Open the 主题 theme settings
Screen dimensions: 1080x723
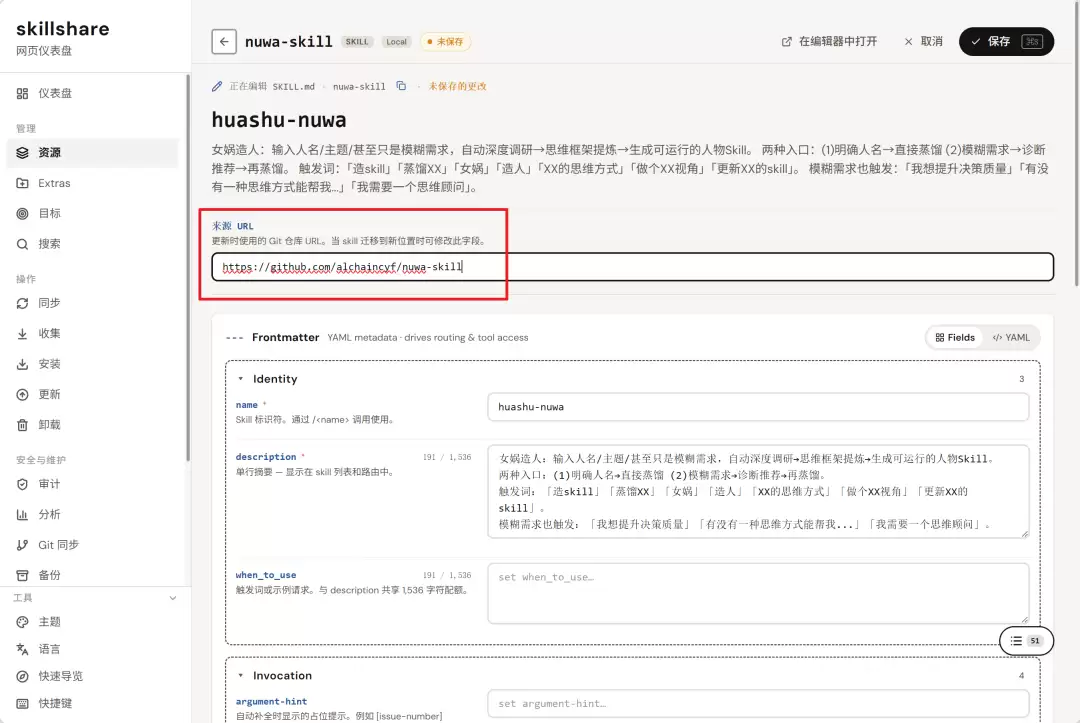[x=93, y=622]
